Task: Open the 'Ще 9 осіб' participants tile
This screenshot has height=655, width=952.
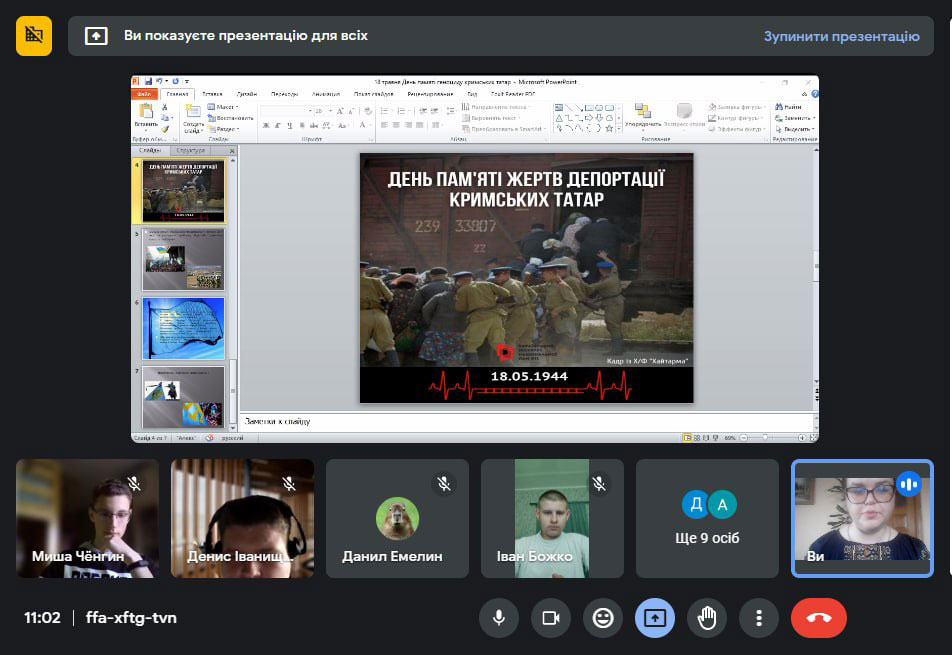Action: click(707, 518)
